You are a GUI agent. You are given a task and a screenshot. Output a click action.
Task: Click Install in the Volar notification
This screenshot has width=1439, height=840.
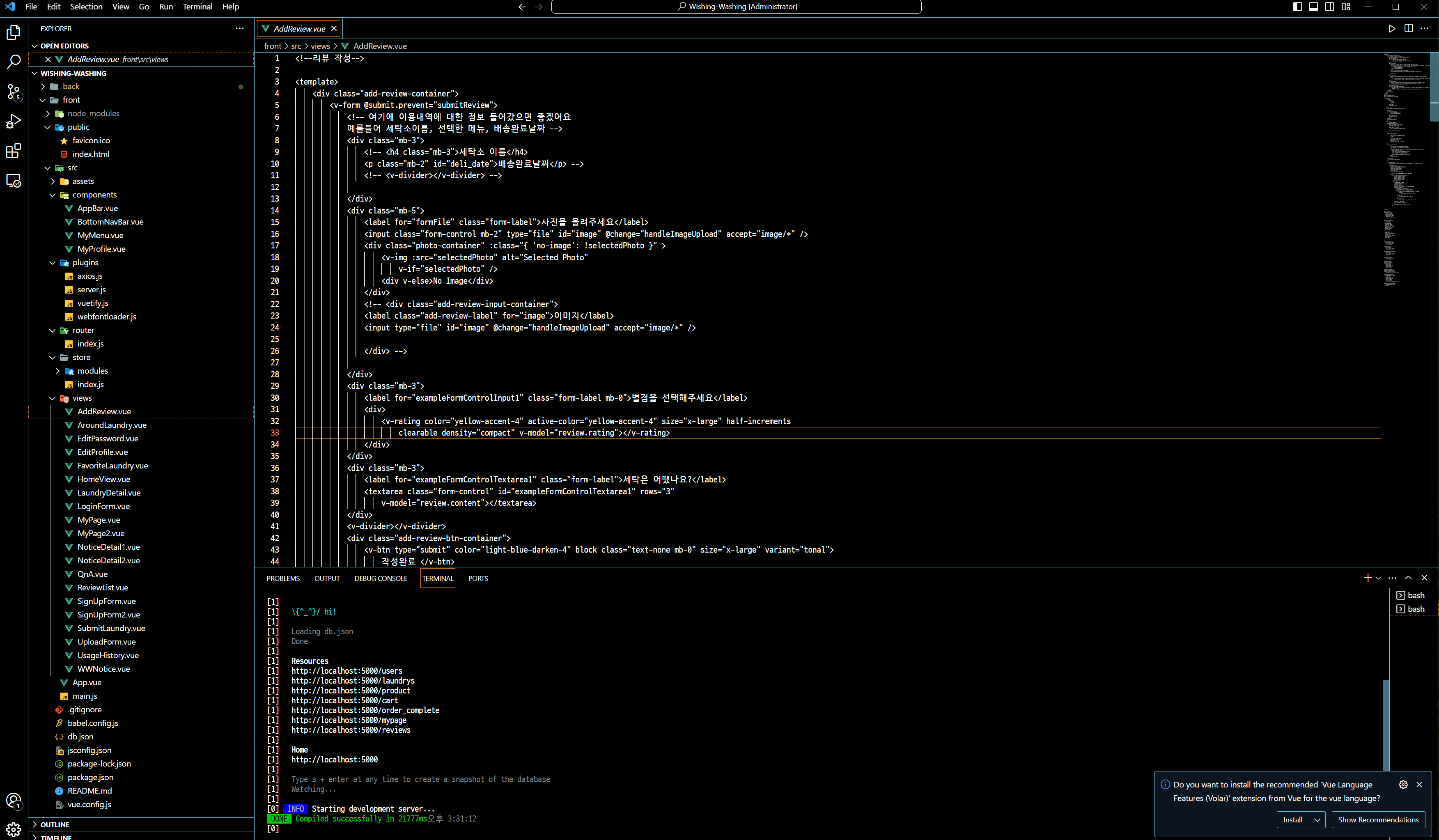pos(1292,819)
